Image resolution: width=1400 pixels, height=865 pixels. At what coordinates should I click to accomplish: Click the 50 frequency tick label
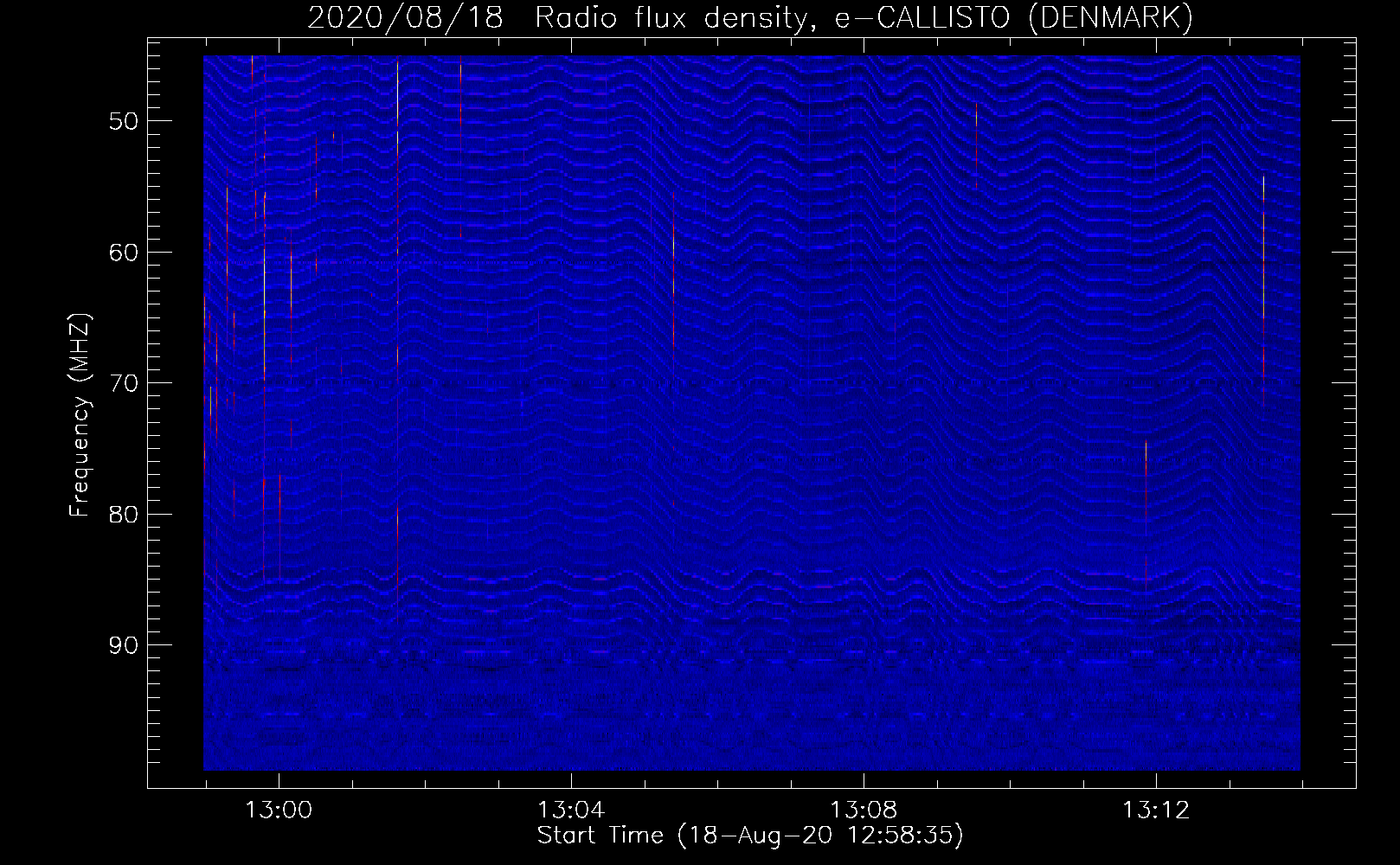pos(124,121)
